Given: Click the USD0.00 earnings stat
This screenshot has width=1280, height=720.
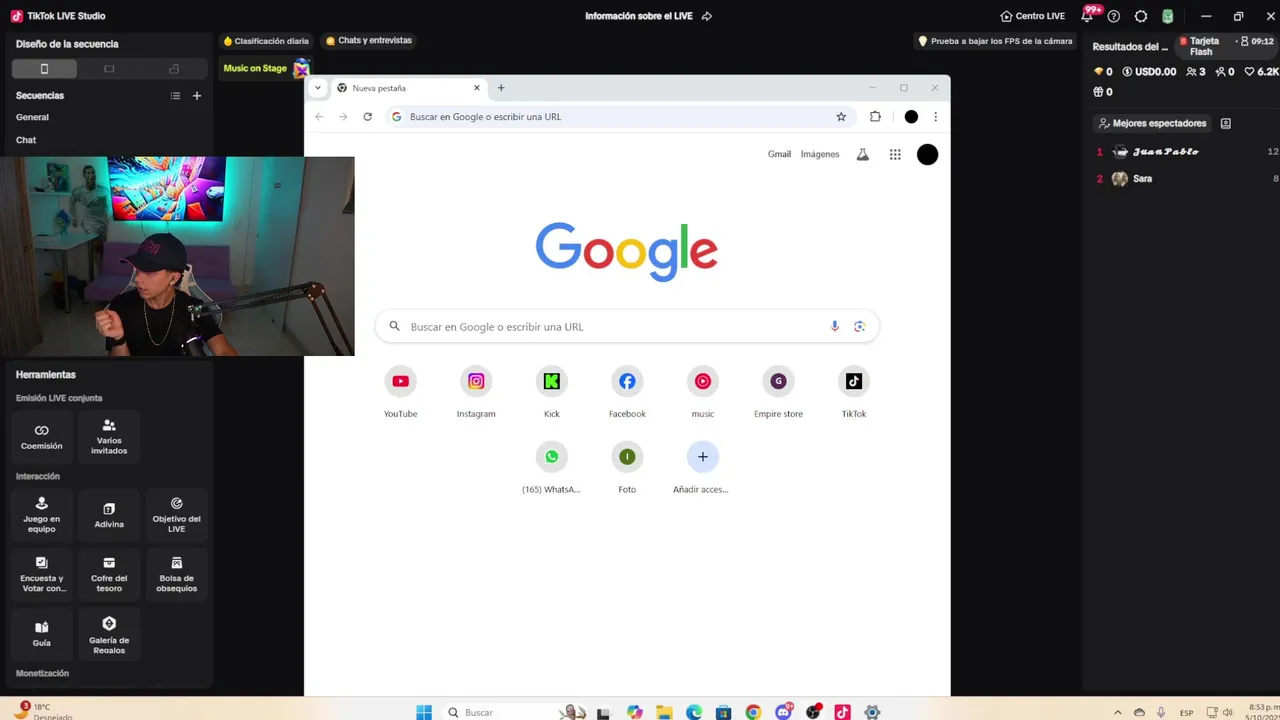Looking at the screenshot, I should coord(1149,72).
